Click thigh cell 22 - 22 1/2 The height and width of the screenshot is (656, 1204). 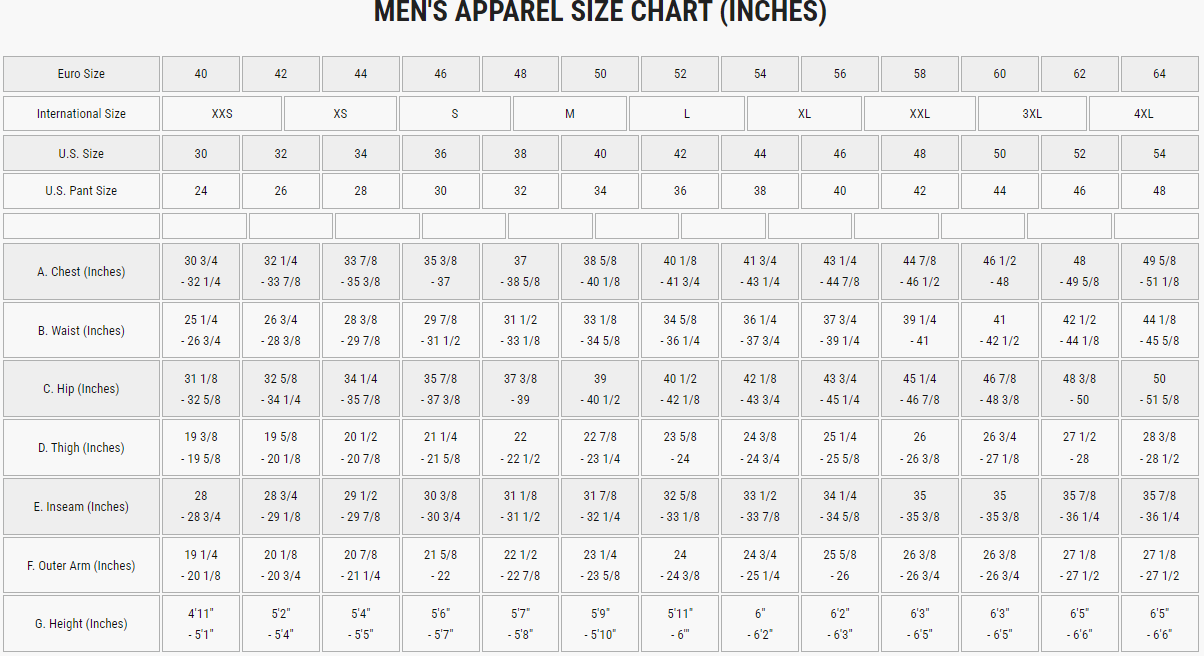[x=520, y=448]
